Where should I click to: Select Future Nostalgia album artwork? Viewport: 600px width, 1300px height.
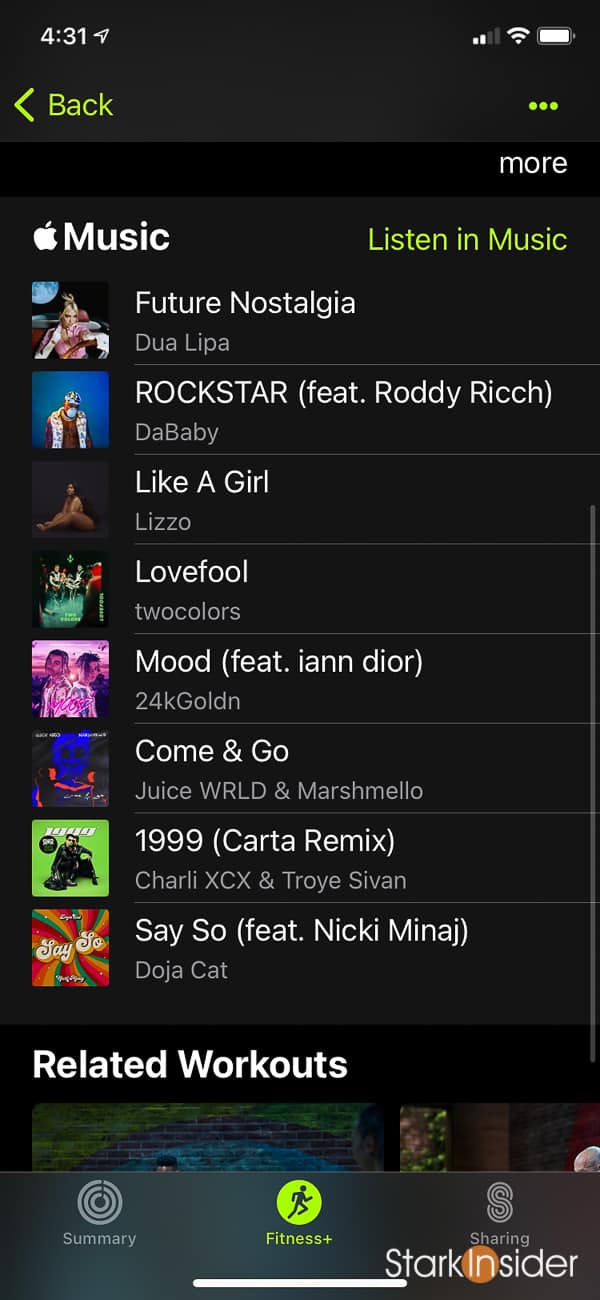(x=70, y=320)
